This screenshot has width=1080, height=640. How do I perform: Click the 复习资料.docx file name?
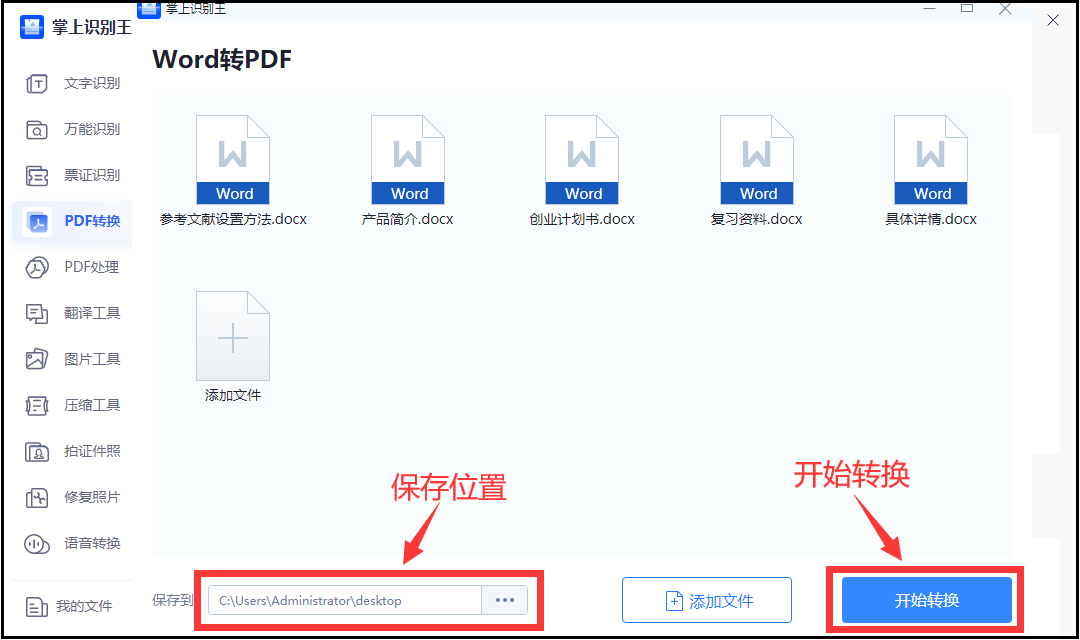coord(757,219)
